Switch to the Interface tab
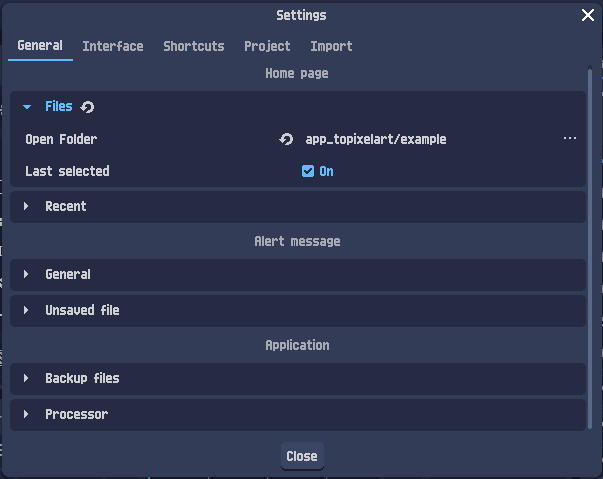The image size is (603, 479). pos(113,47)
